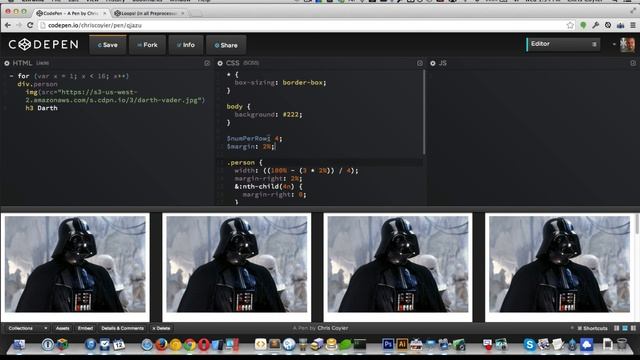
Task: Click 'h3 Darth' line in HTML editor
Action: click(41, 108)
